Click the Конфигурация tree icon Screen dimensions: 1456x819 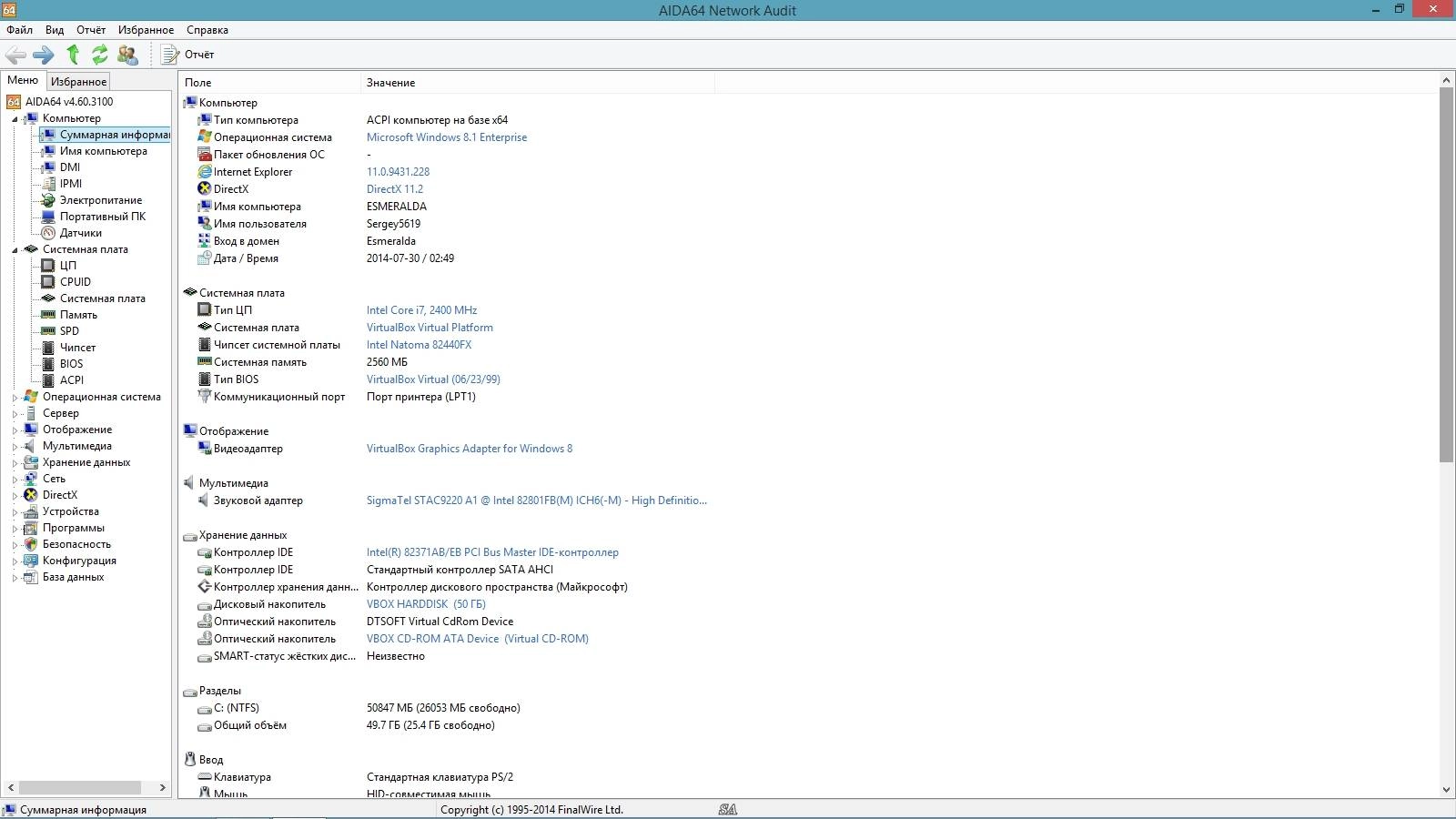(31, 561)
